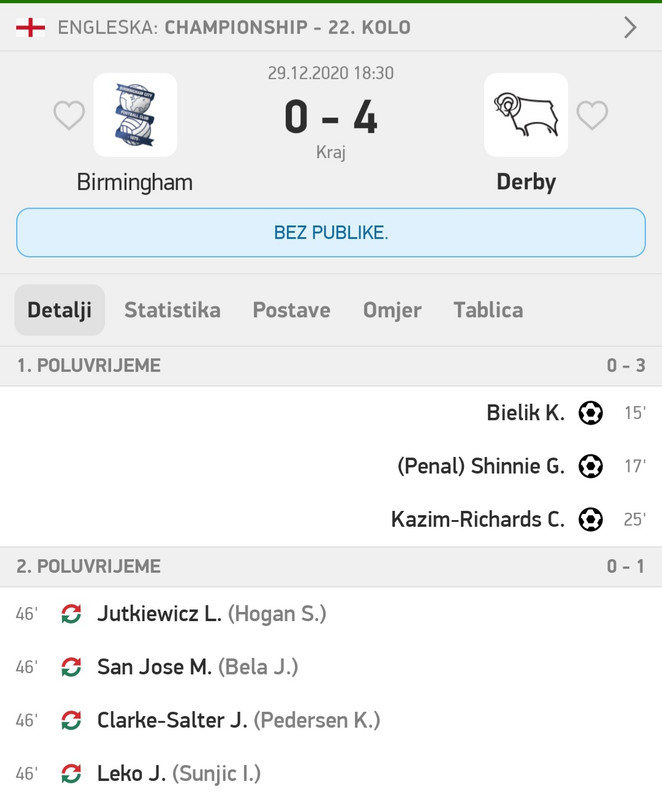Select the Detalji tab
This screenshot has width=662, height=800.
pyautogui.click(x=60, y=310)
